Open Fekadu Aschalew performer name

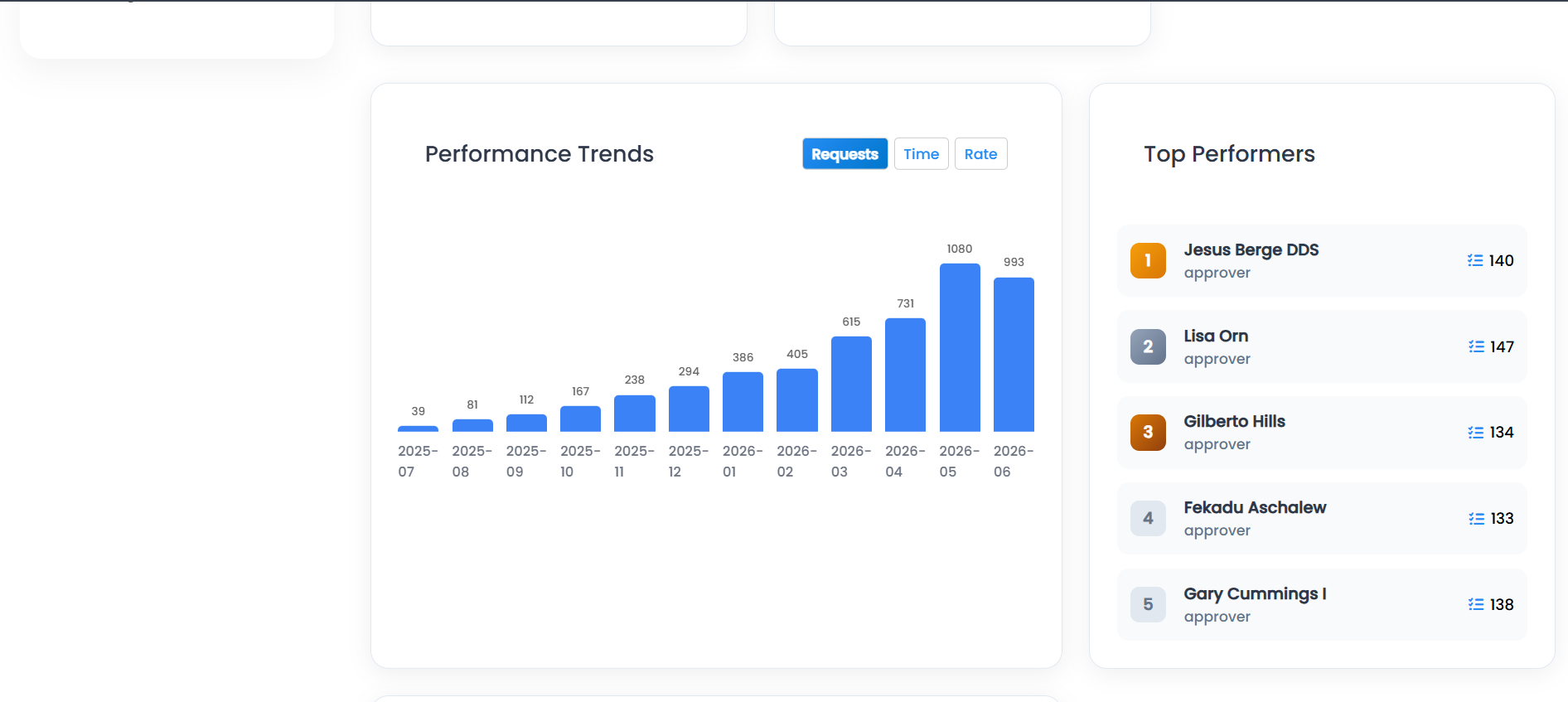pyautogui.click(x=1255, y=507)
